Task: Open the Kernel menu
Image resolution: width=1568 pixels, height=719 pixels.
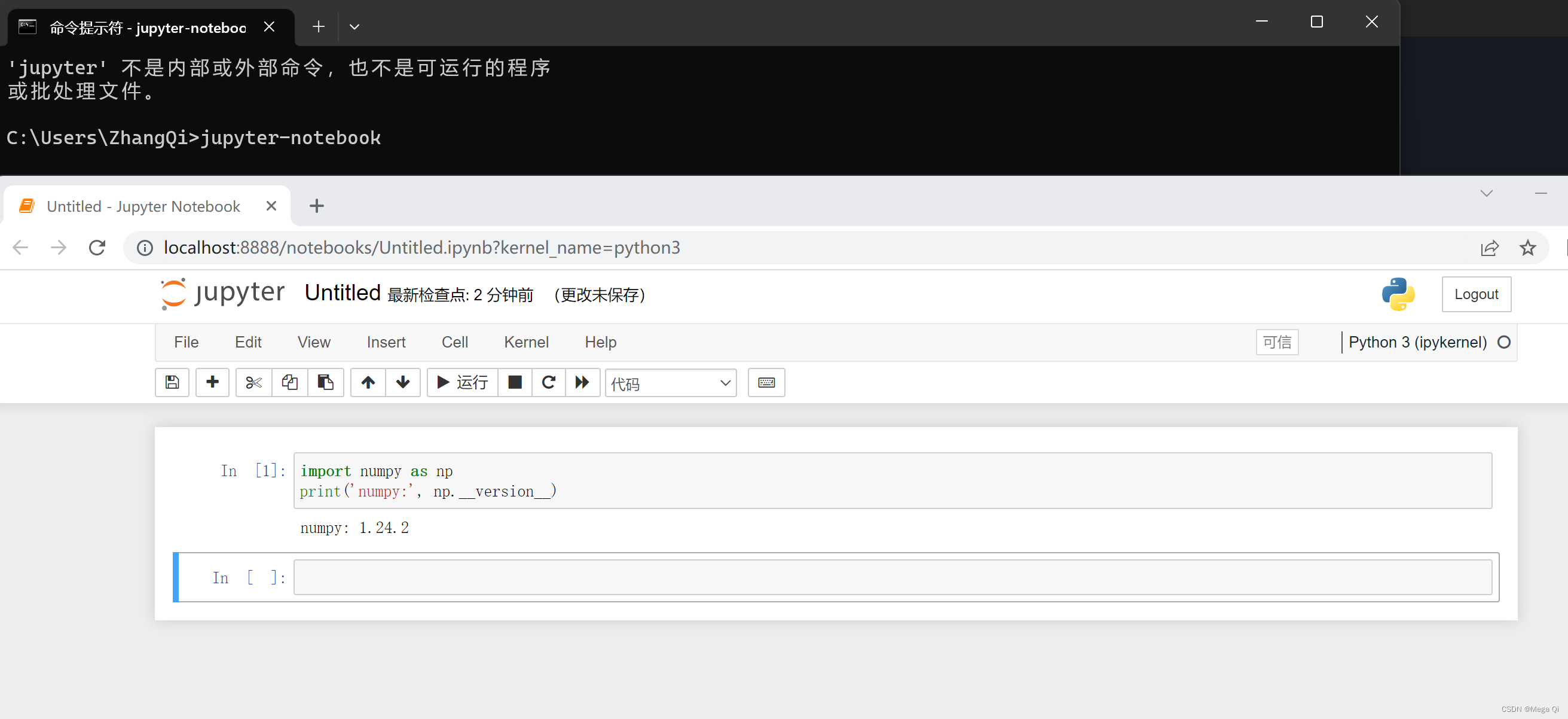Action: coord(527,342)
